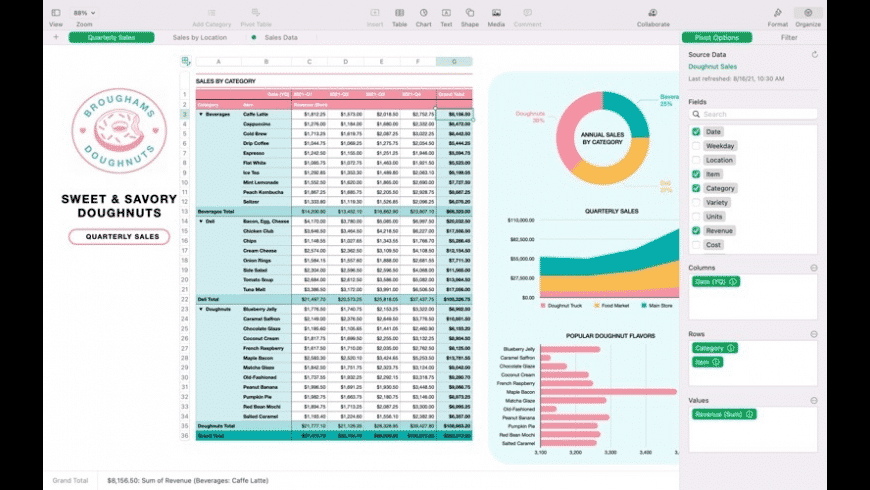Select the Pivot Options panel tab
Image resolution: width=870 pixels, height=490 pixels.
pos(717,37)
